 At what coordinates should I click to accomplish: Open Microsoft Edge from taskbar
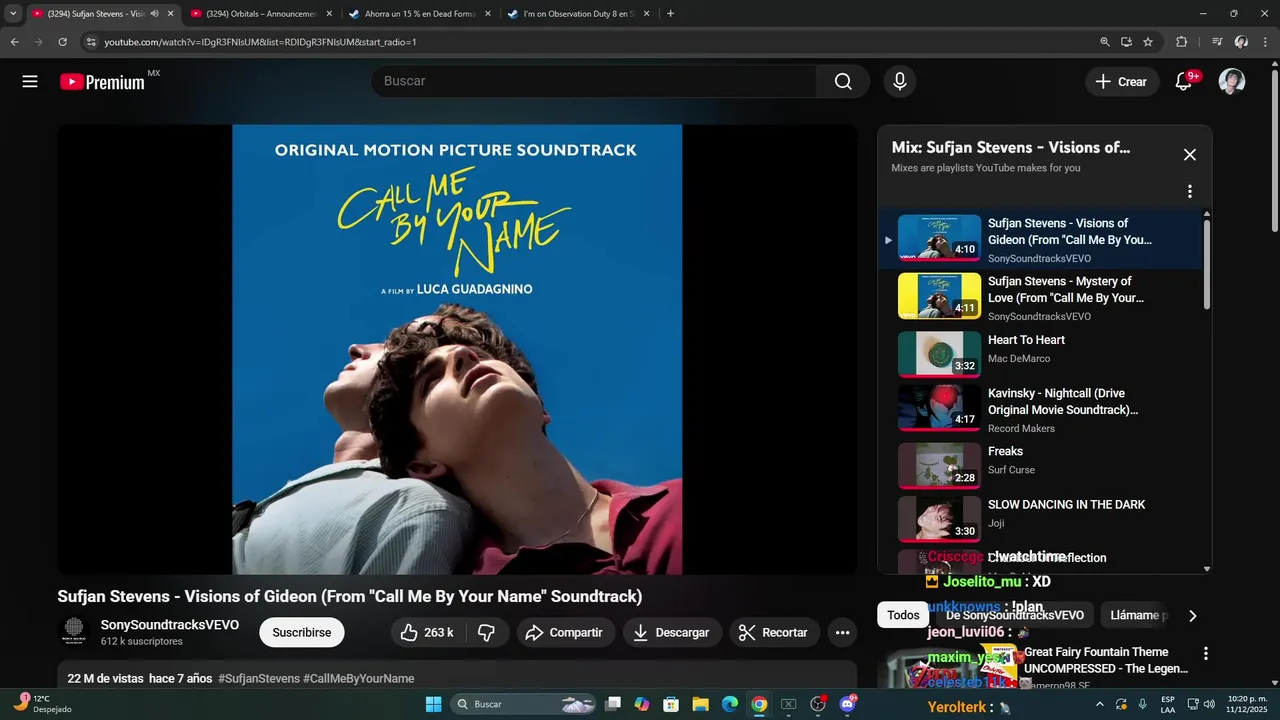730,704
